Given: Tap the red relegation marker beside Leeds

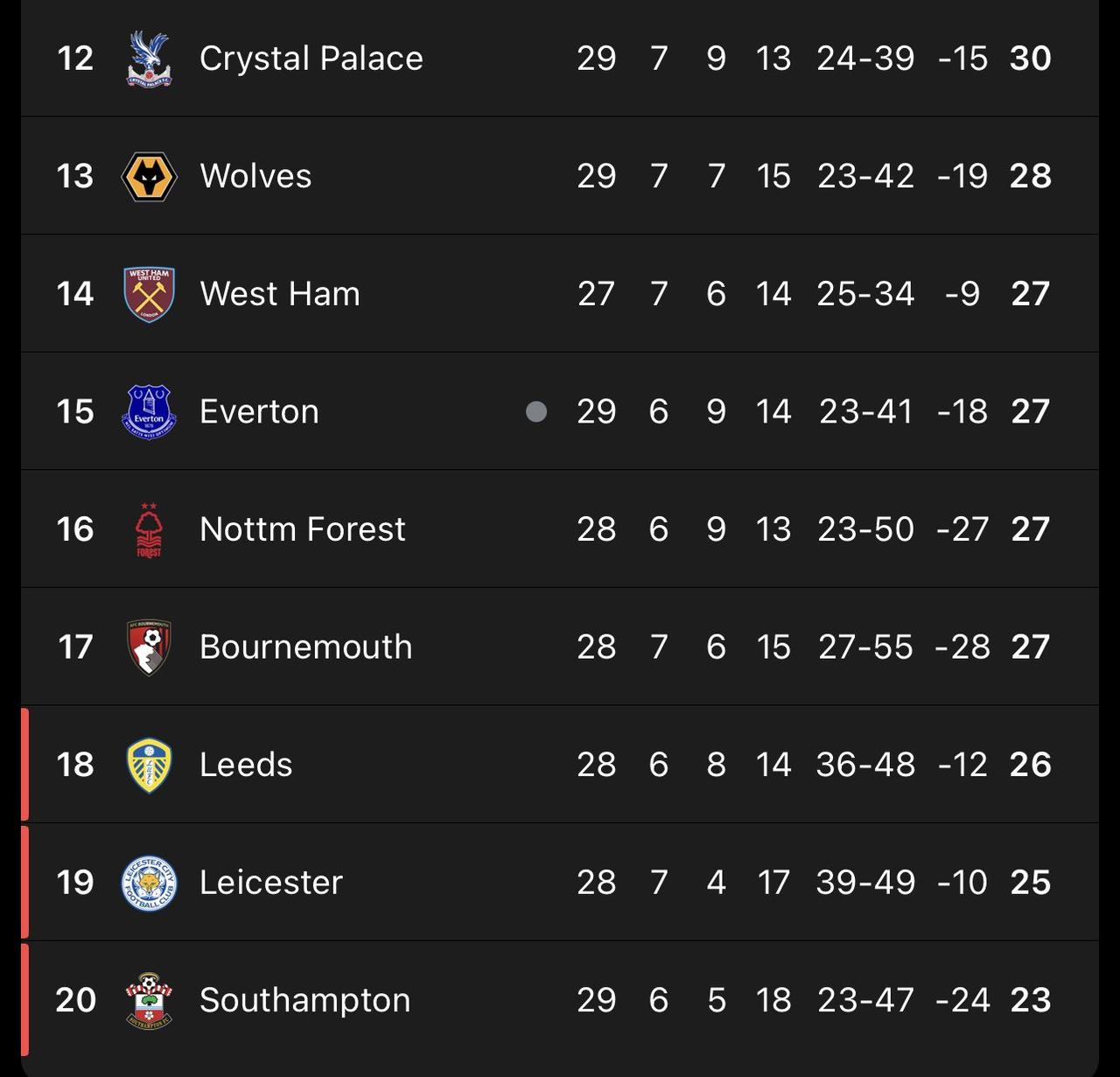Looking at the screenshot, I should tap(24, 765).
